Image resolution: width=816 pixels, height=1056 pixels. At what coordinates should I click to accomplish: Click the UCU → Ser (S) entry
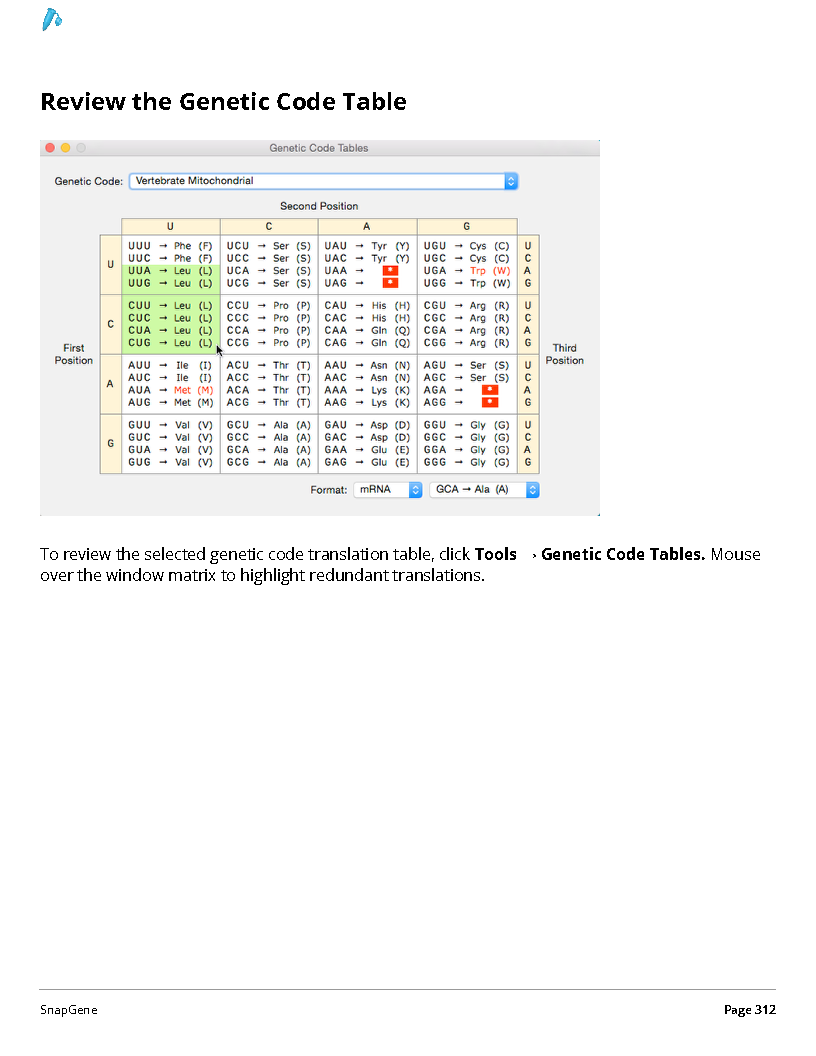(x=269, y=246)
